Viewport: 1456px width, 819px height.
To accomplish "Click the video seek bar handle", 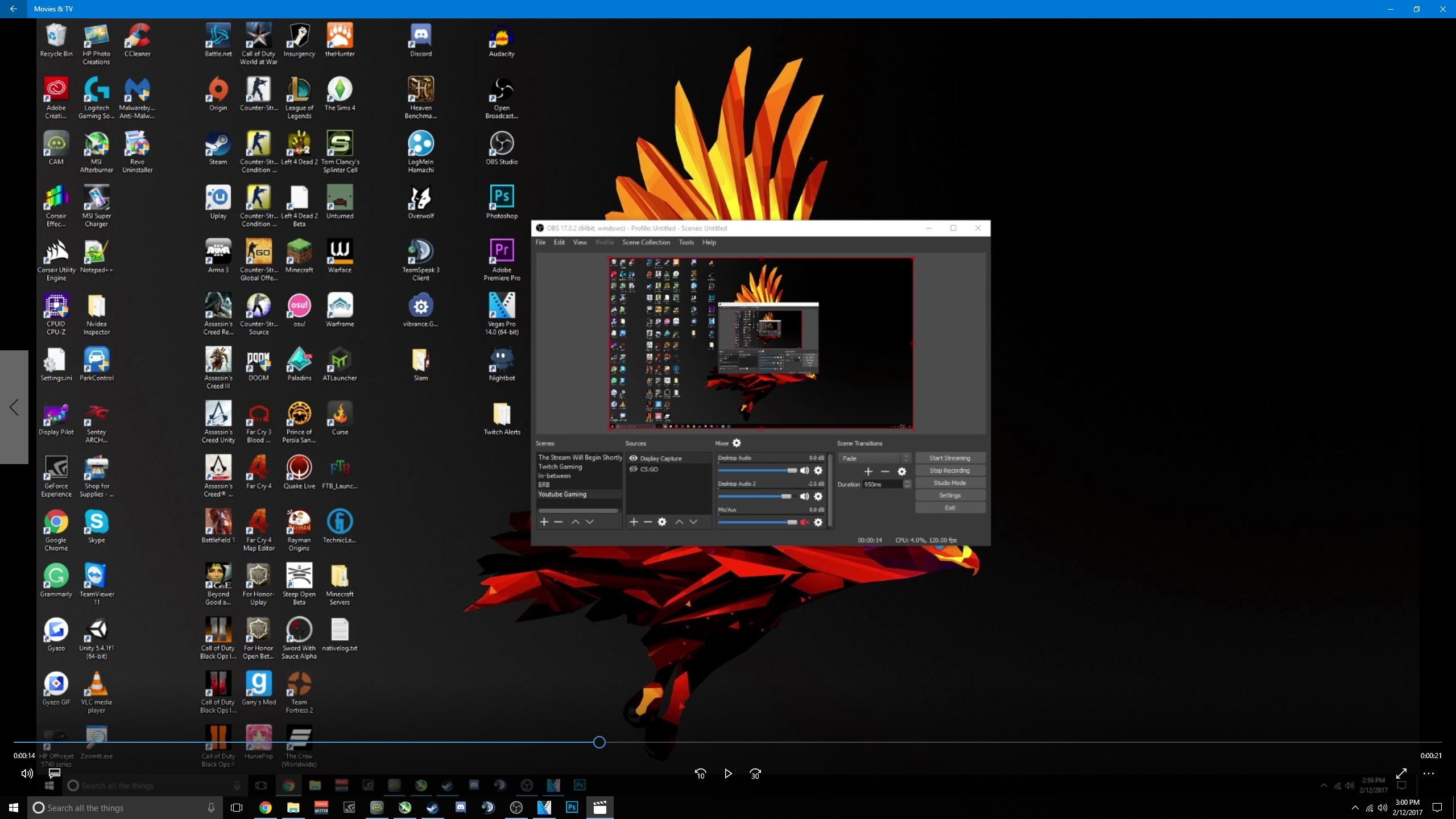I will click(x=599, y=742).
